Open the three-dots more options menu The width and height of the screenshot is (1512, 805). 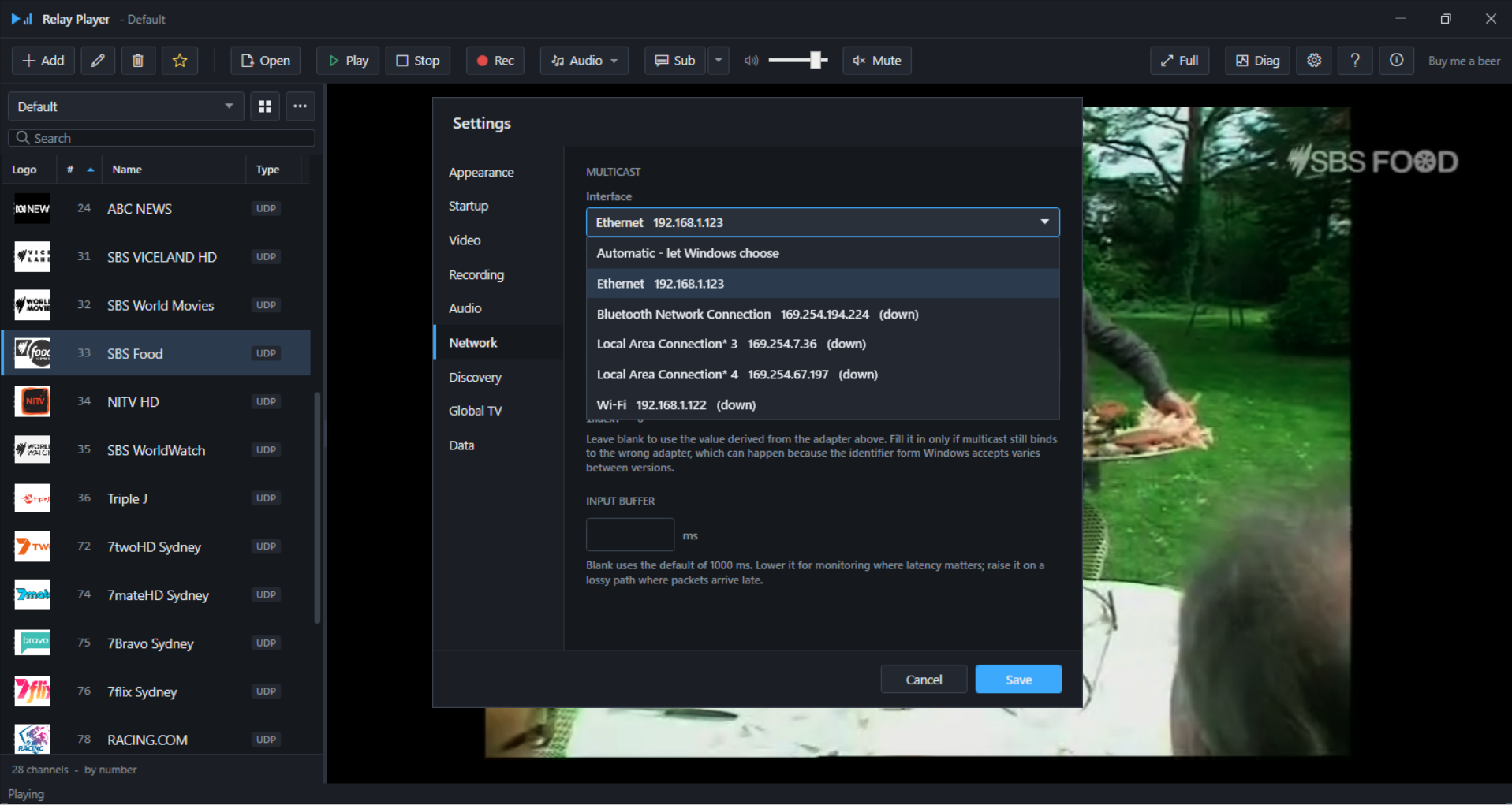(x=301, y=106)
